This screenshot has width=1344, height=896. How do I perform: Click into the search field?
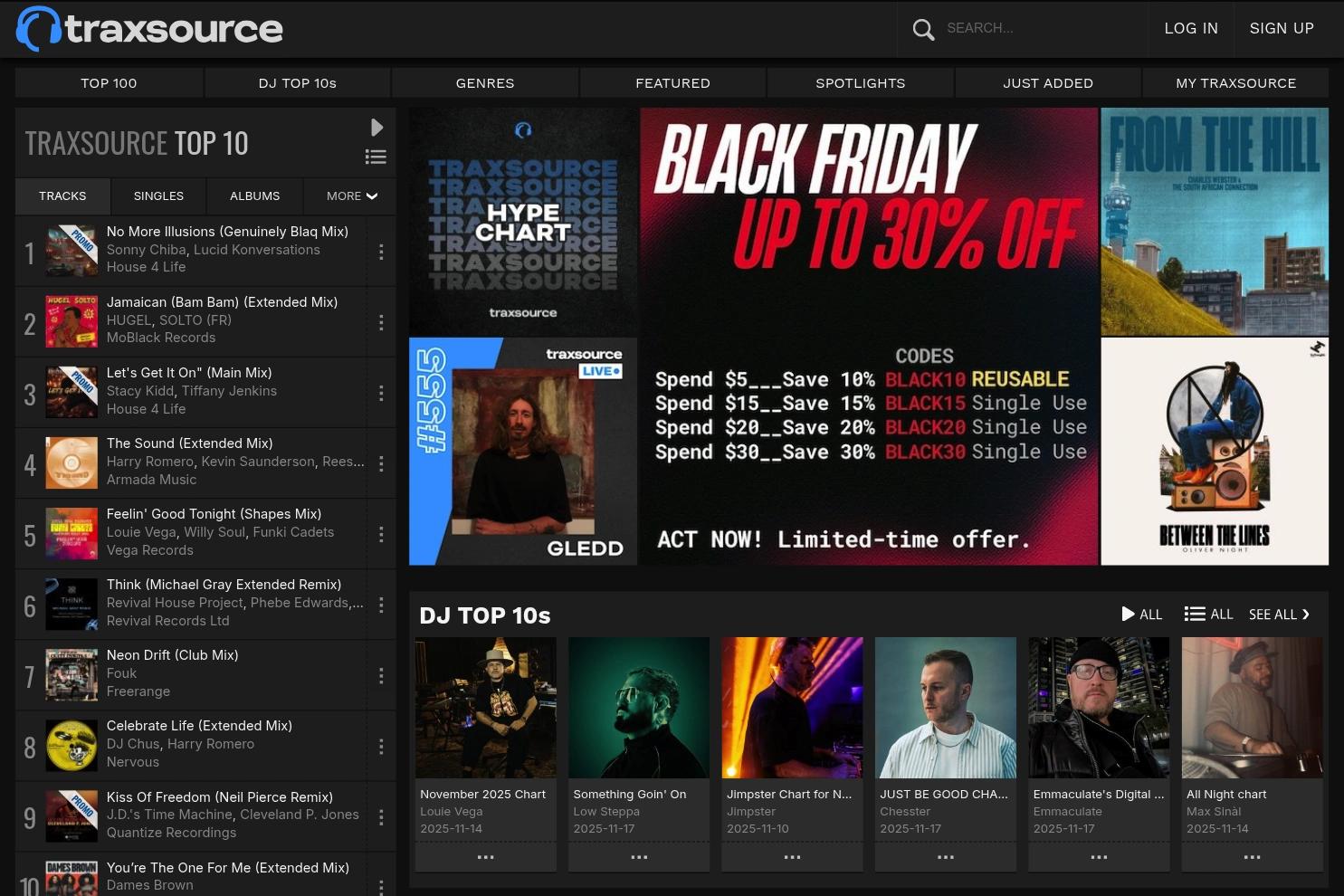[x=1041, y=29]
